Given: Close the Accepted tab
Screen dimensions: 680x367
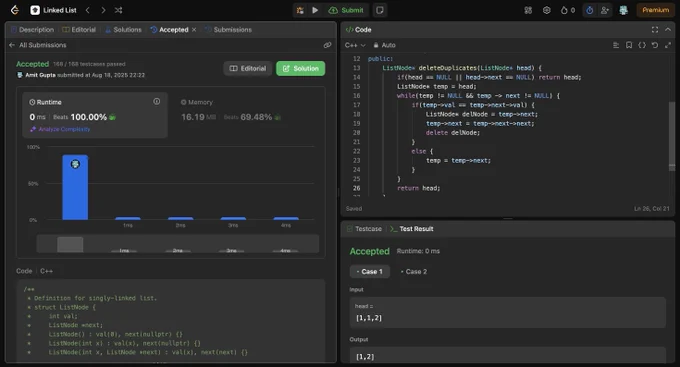Looking at the screenshot, I should point(194,29).
